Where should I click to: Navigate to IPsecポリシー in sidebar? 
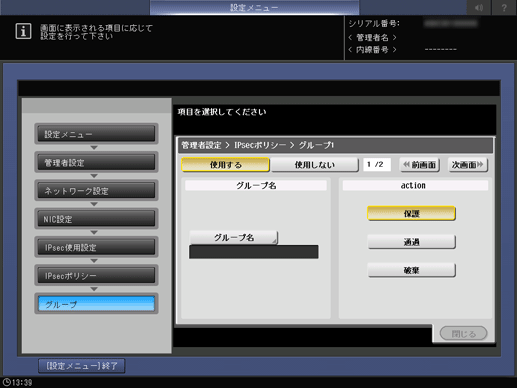click(x=96, y=276)
